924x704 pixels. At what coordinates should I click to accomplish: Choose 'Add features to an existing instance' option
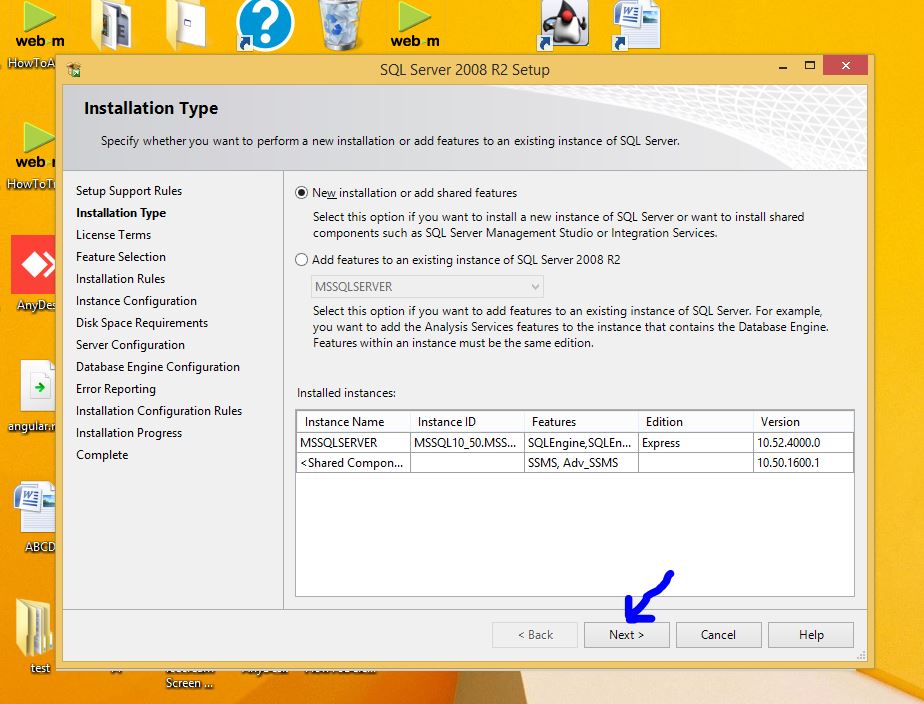point(302,260)
